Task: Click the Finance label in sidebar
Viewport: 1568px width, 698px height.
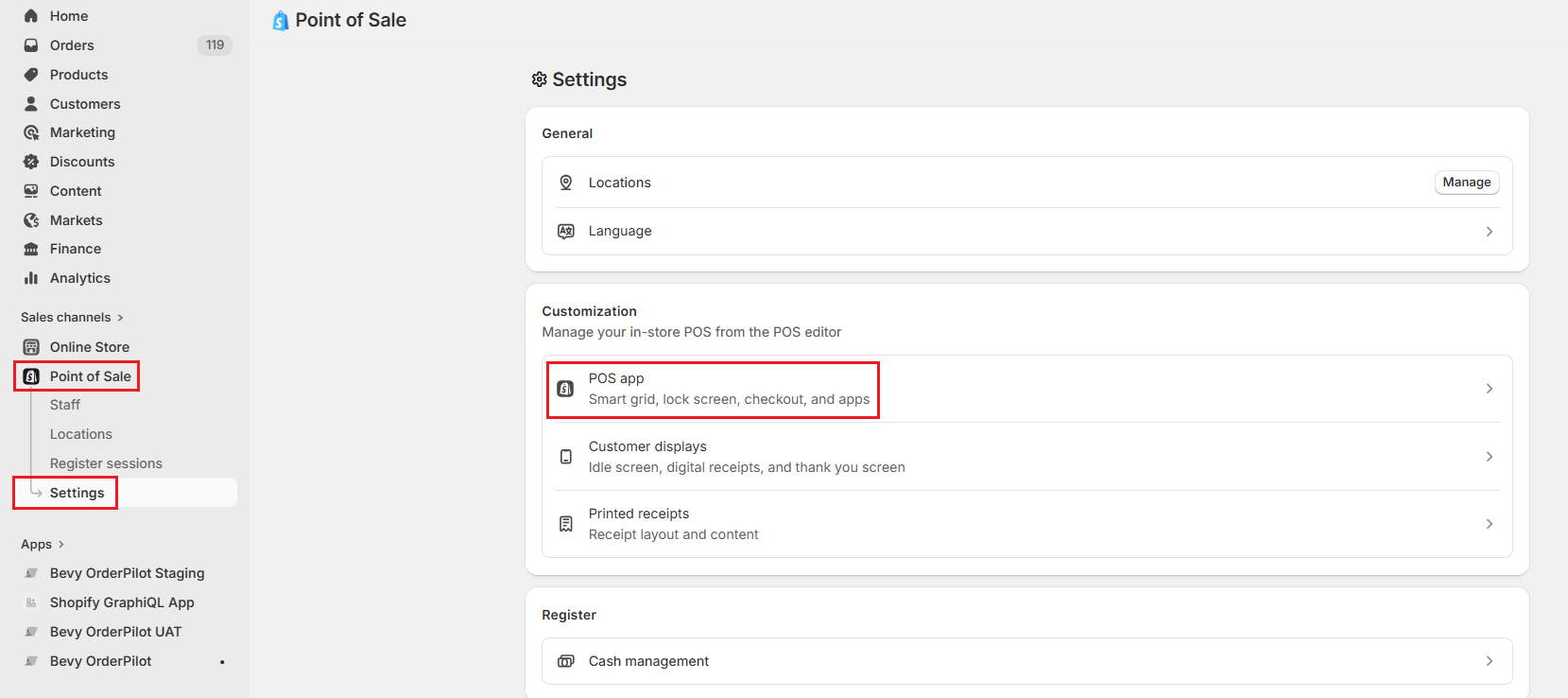Action: tap(76, 249)
